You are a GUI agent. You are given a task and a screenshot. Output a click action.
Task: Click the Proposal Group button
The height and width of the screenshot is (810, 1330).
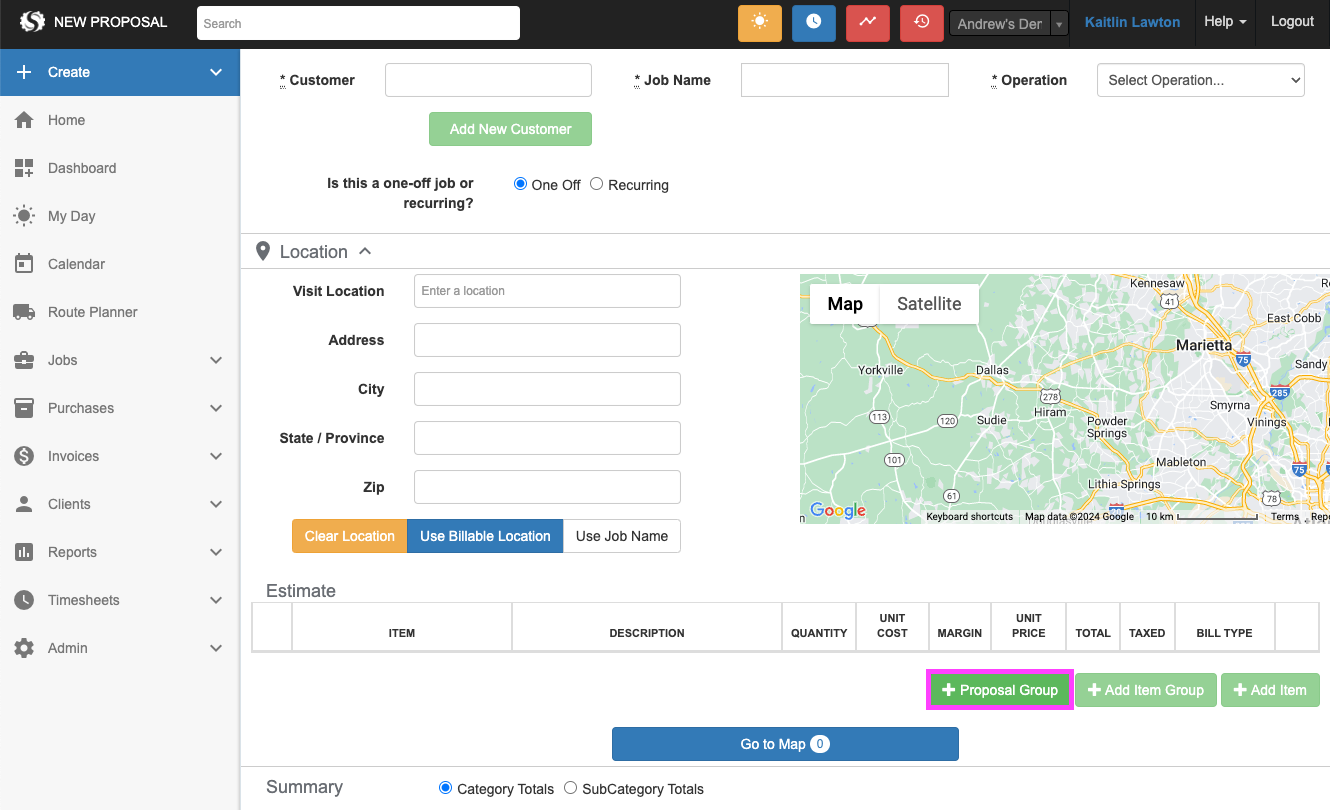pos(1000,690)
